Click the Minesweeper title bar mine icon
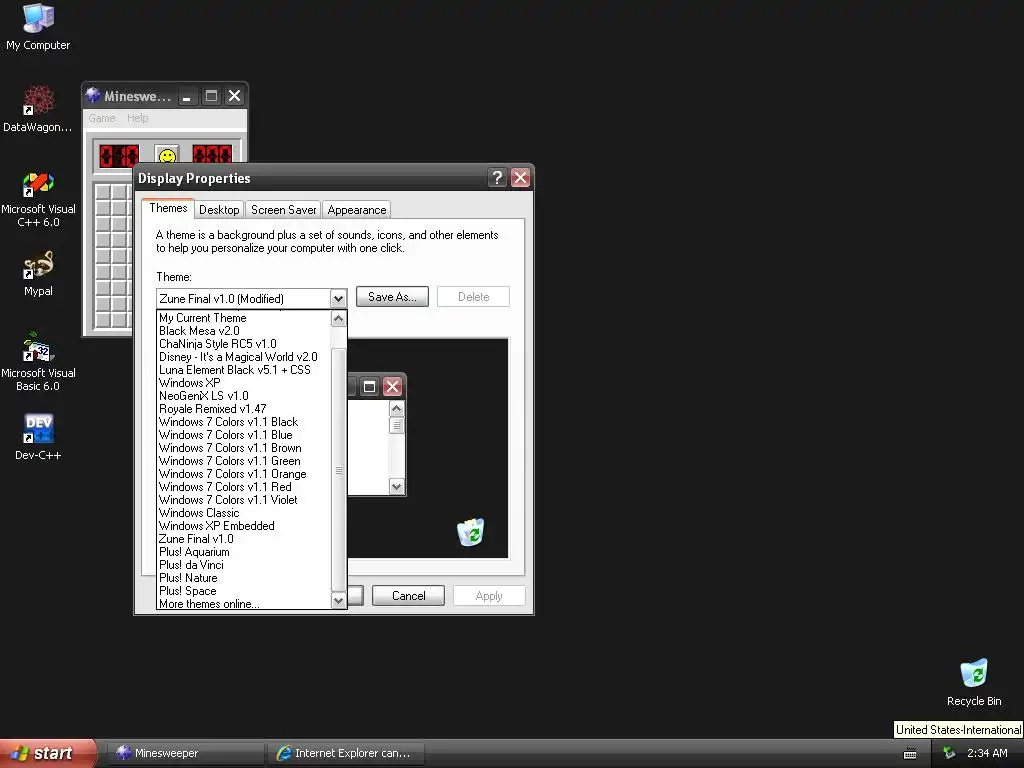 tap(93, 95)
